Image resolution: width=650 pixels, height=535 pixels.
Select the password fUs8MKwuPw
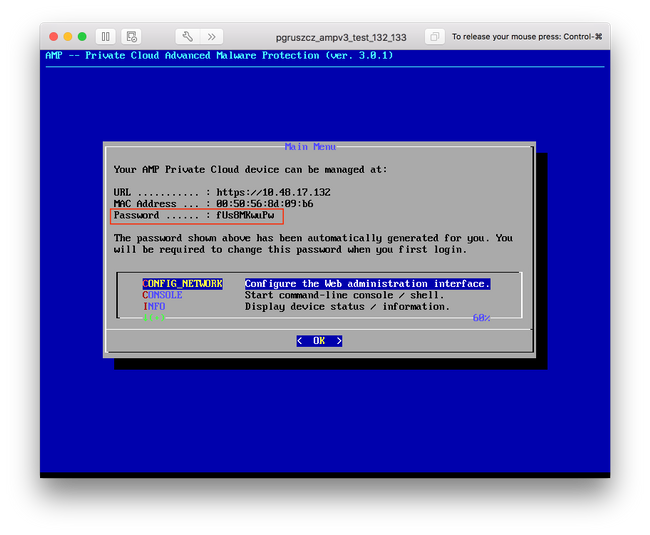(x=245, y=215)
